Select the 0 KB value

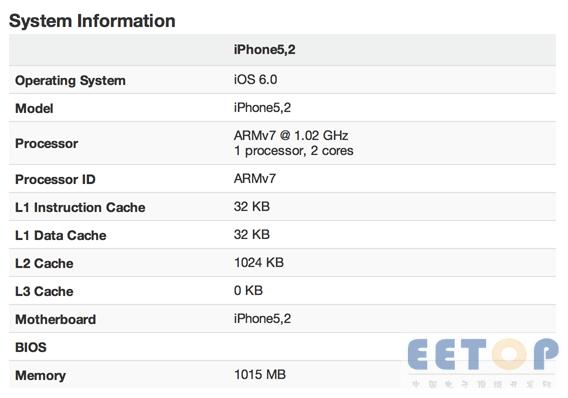(248, 290)
